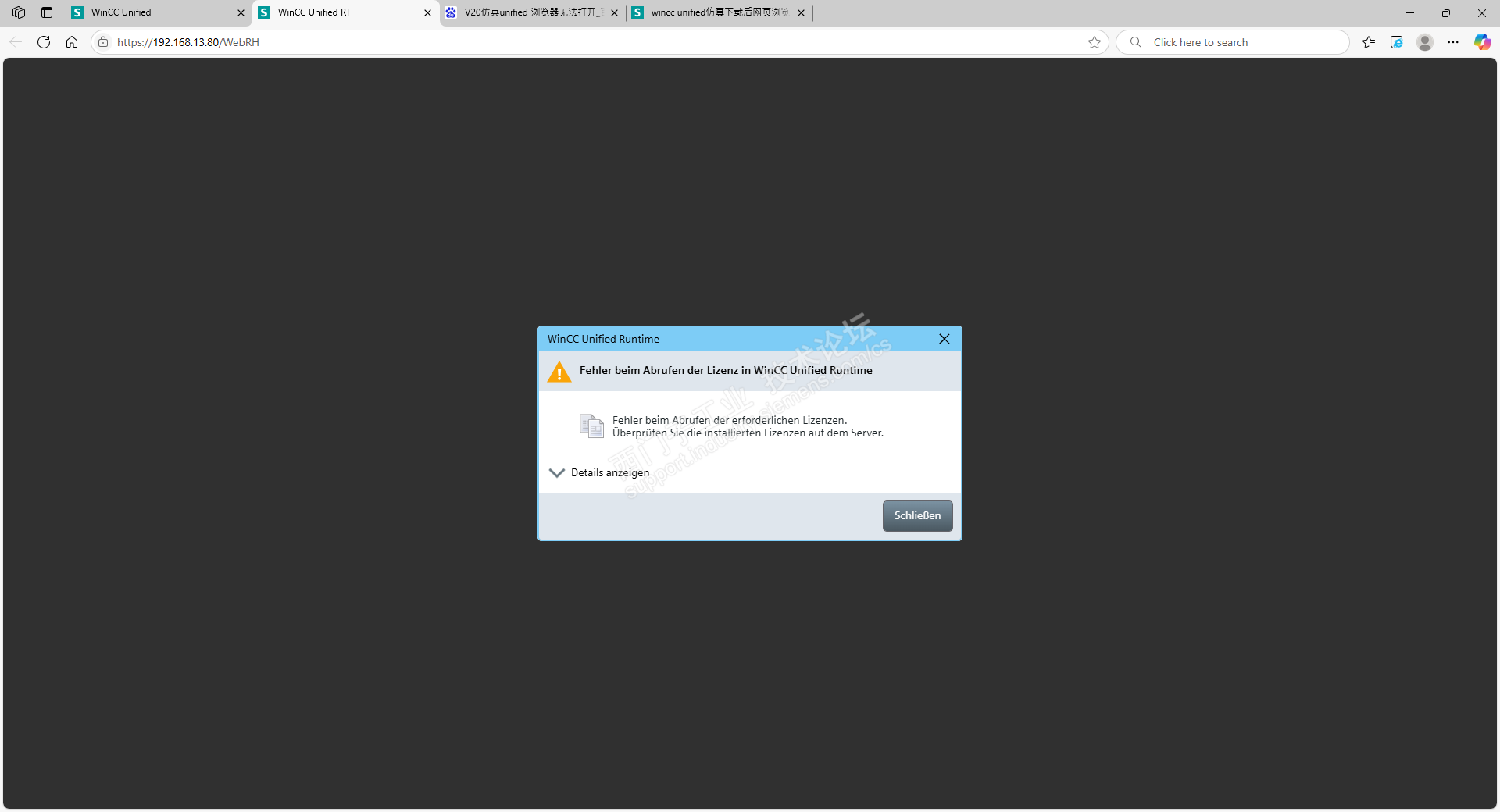Click the Schließen button in the dialog
The height and width of the screenshot is (812, 1500).
[917, 515]
